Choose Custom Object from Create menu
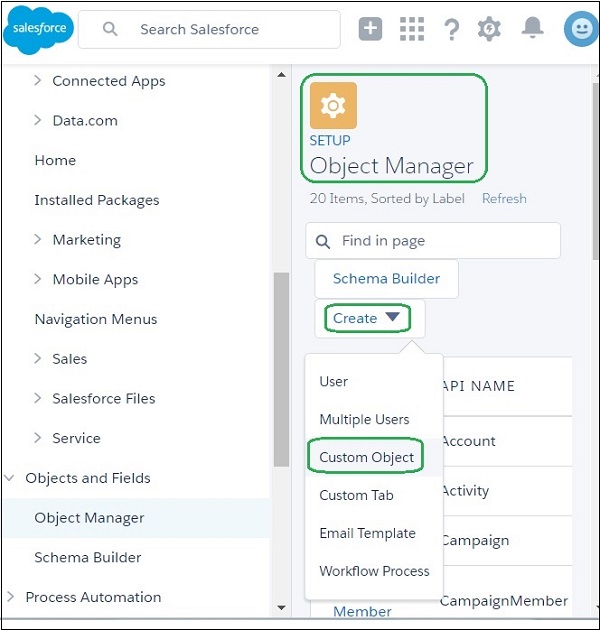 pos(366,457)
